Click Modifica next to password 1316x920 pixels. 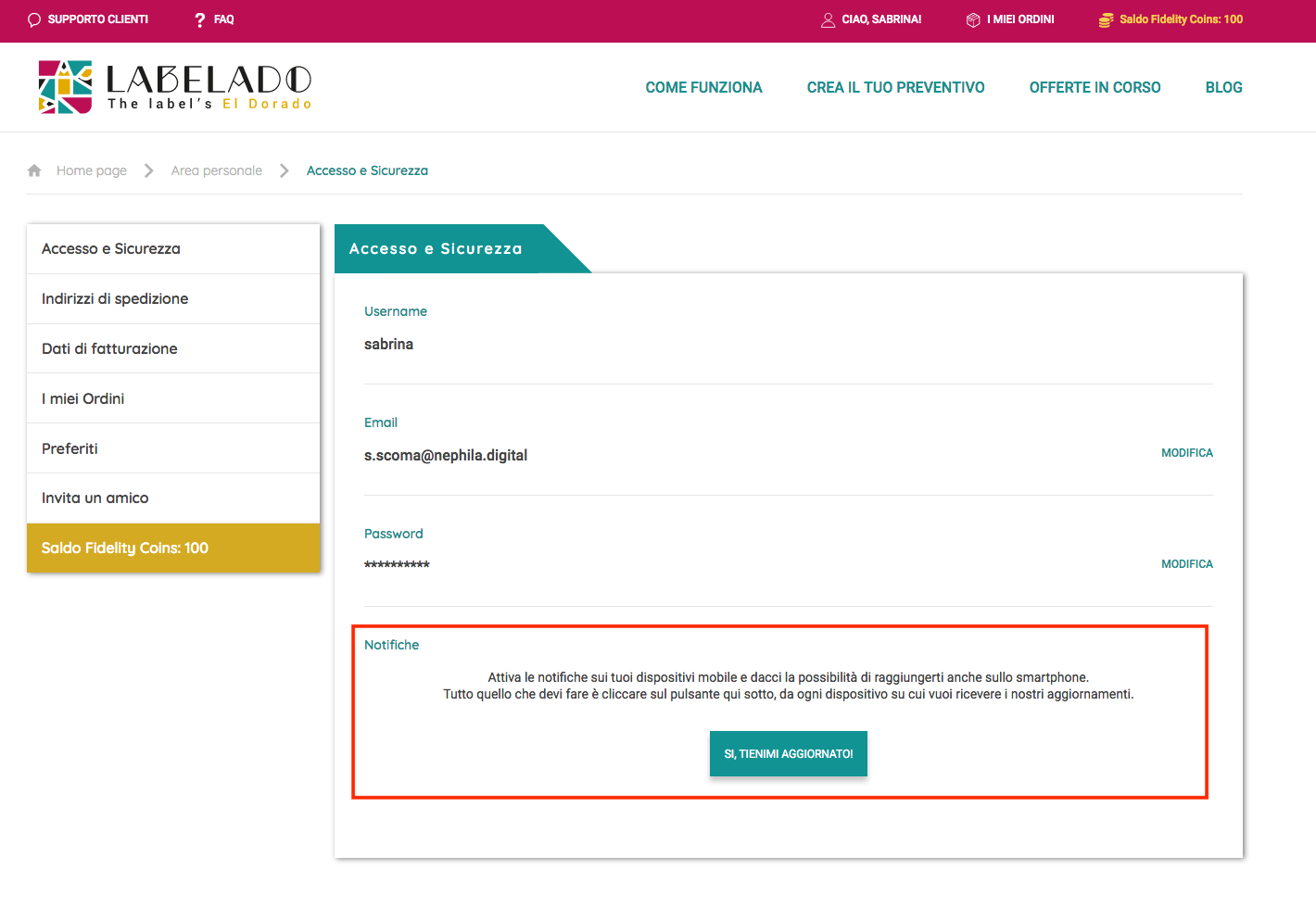click(x=1187, y=564)
